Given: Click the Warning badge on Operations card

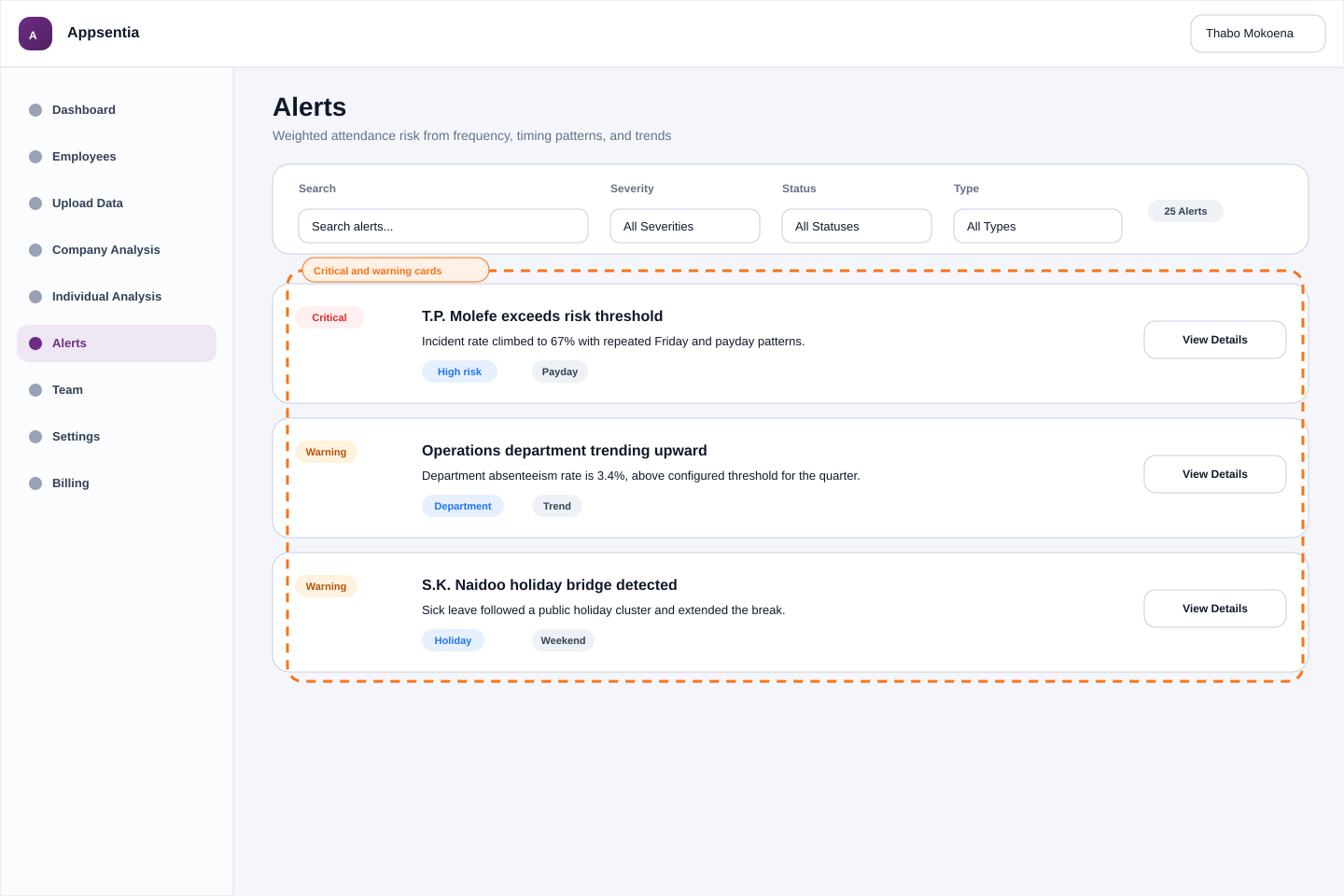Looking at the screenshot, I should pyautogui.click(x=326, y=452).
